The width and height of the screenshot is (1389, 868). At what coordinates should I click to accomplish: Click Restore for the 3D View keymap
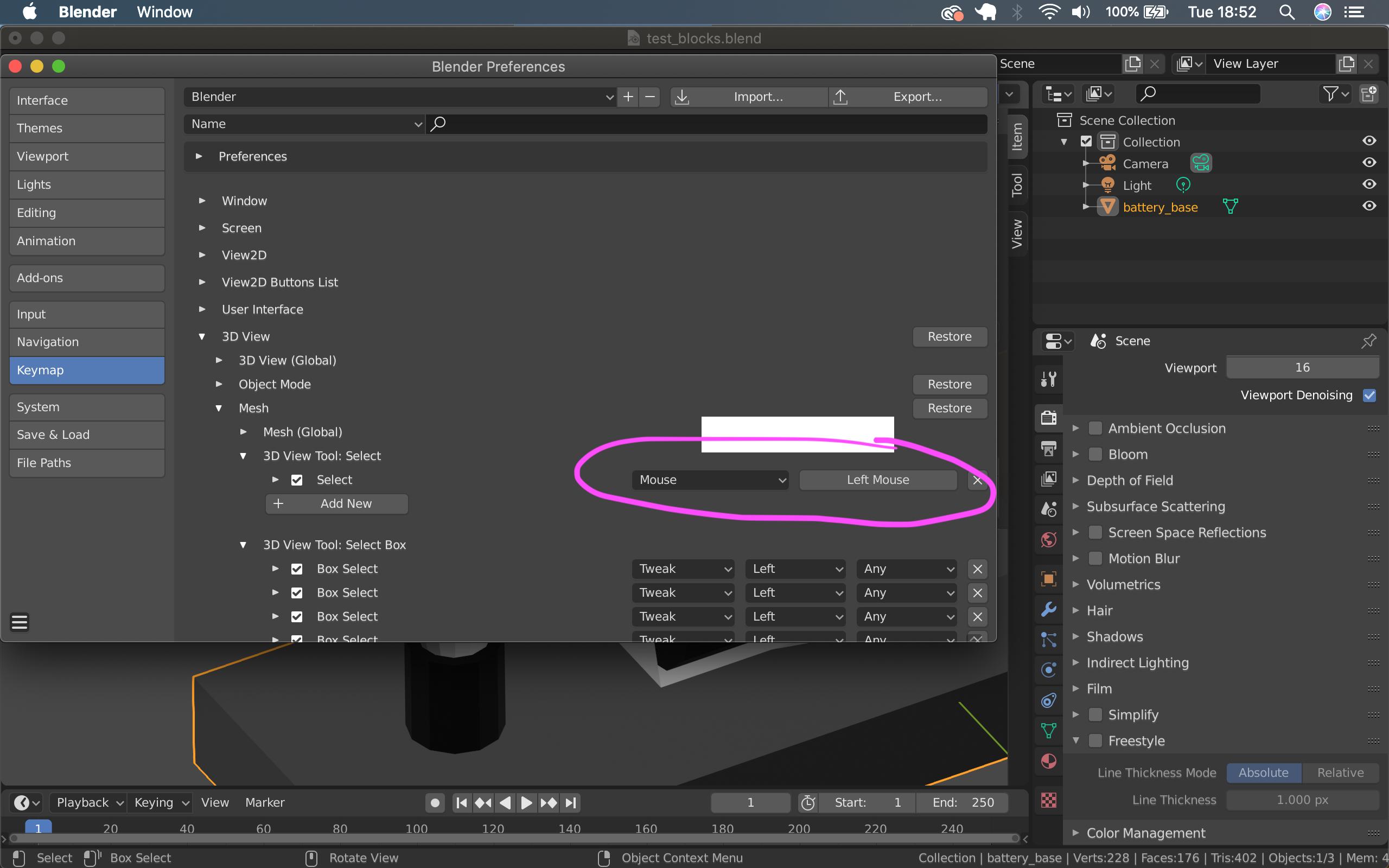click(950, 337)
